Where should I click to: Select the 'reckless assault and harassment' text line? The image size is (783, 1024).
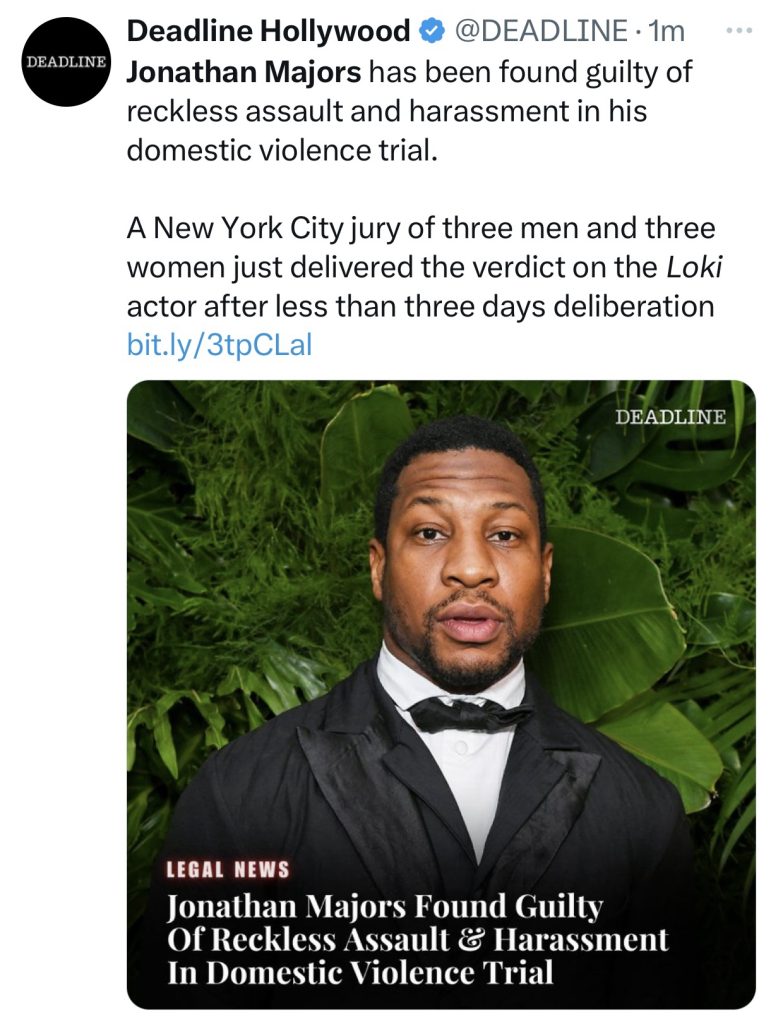click(386, 111)
